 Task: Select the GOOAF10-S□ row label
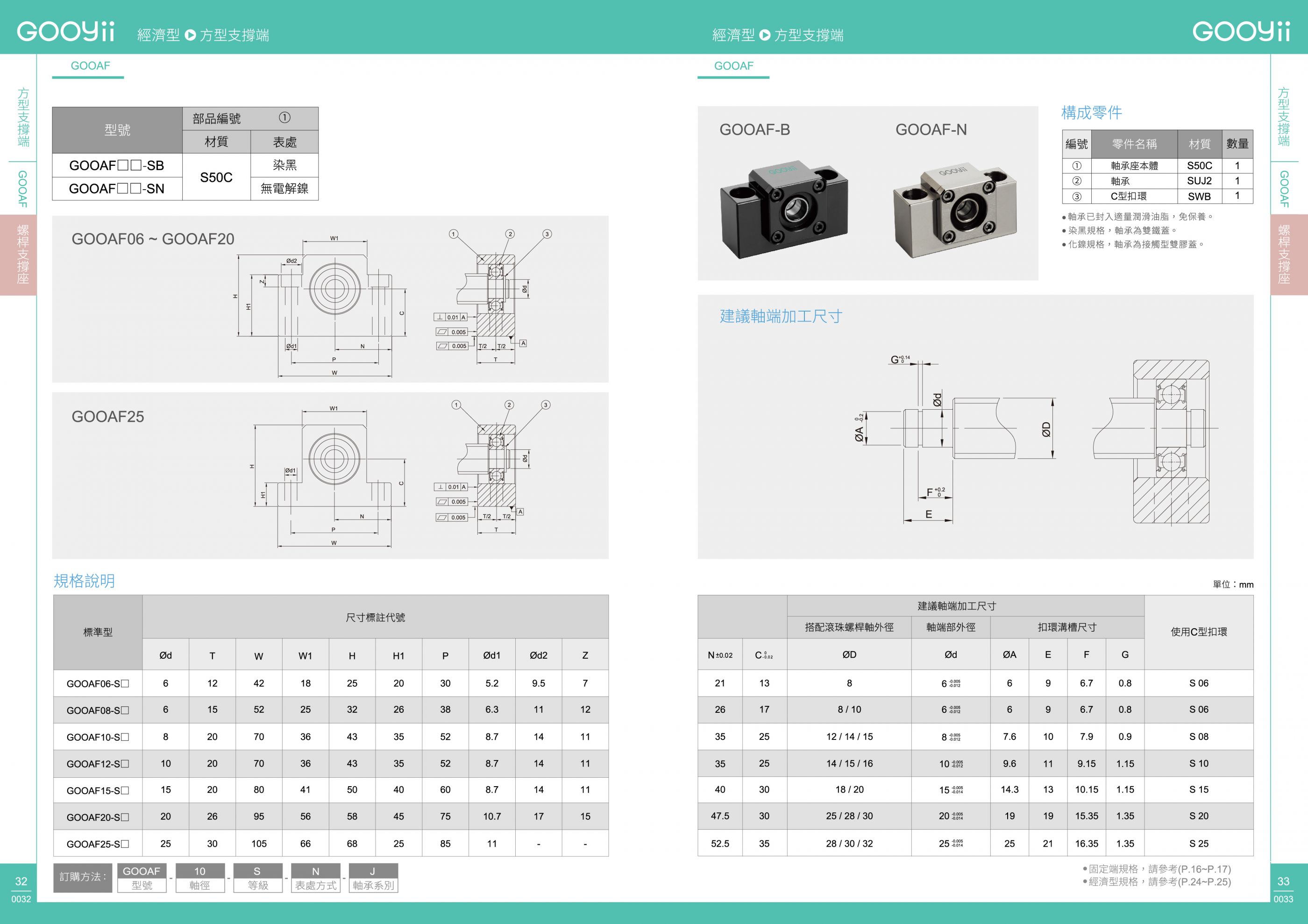tap(98, 737)
